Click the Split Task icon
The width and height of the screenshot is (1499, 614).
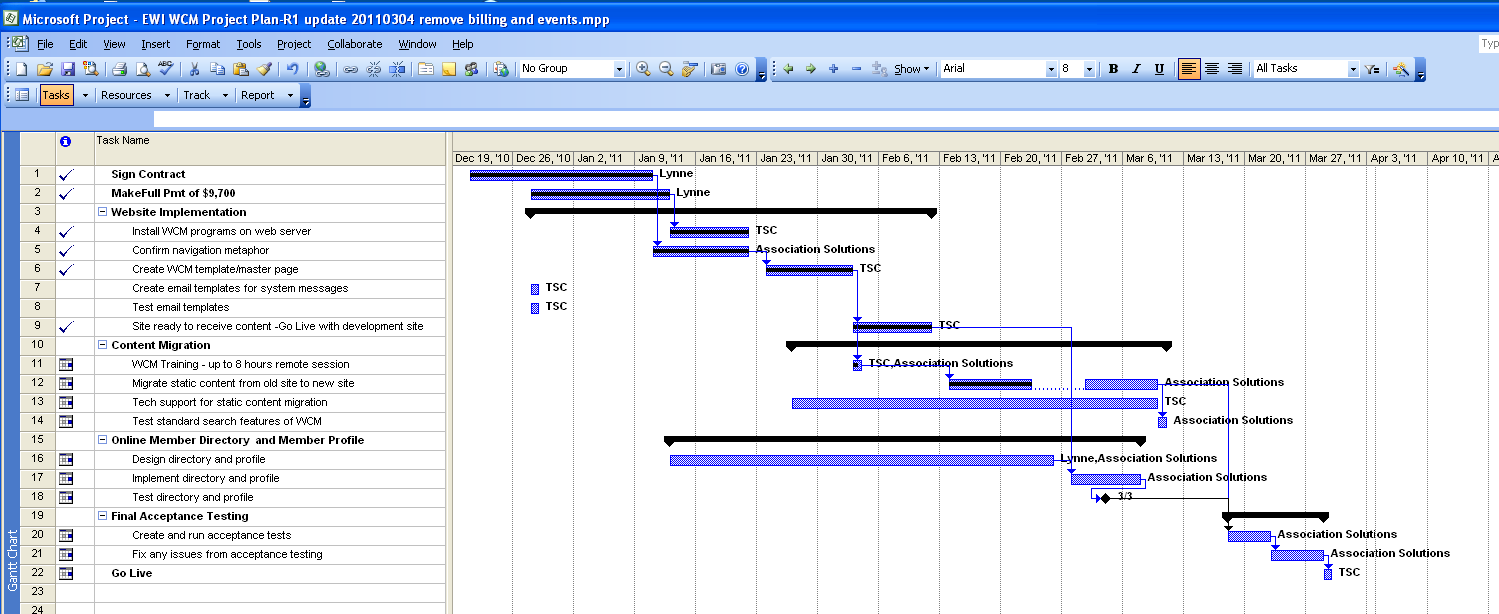coord(397,69)
